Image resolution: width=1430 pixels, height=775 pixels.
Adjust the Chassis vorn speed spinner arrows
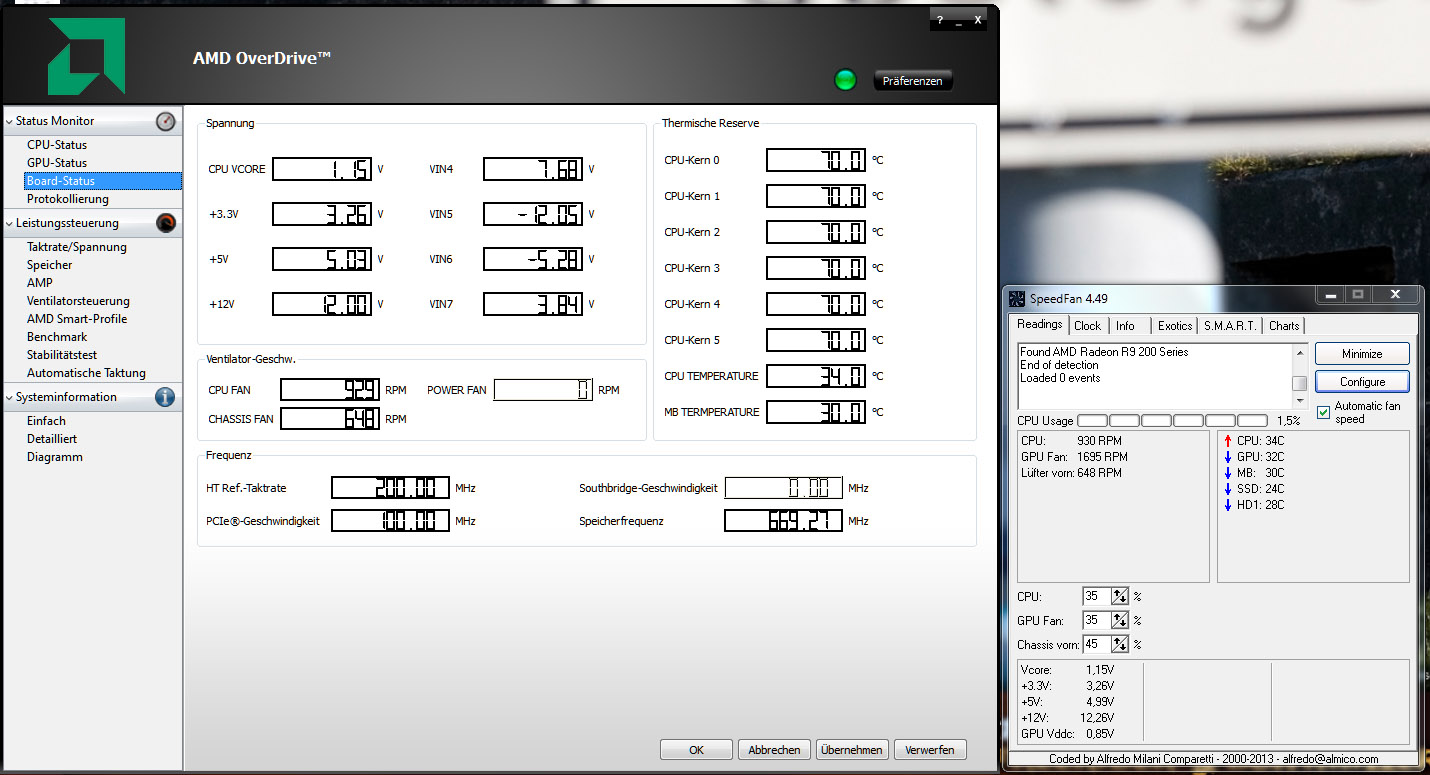coord(1120,644)
